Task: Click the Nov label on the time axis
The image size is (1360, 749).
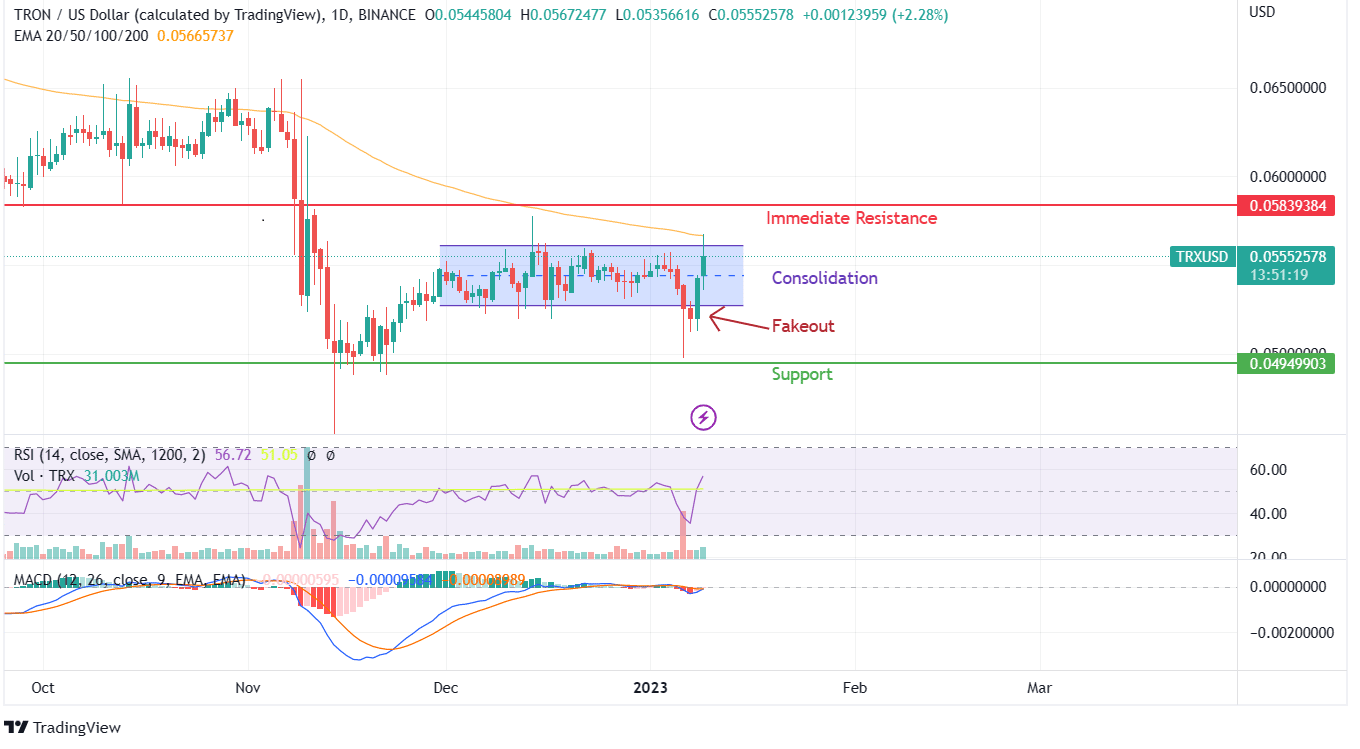Action: coord(248,688)
